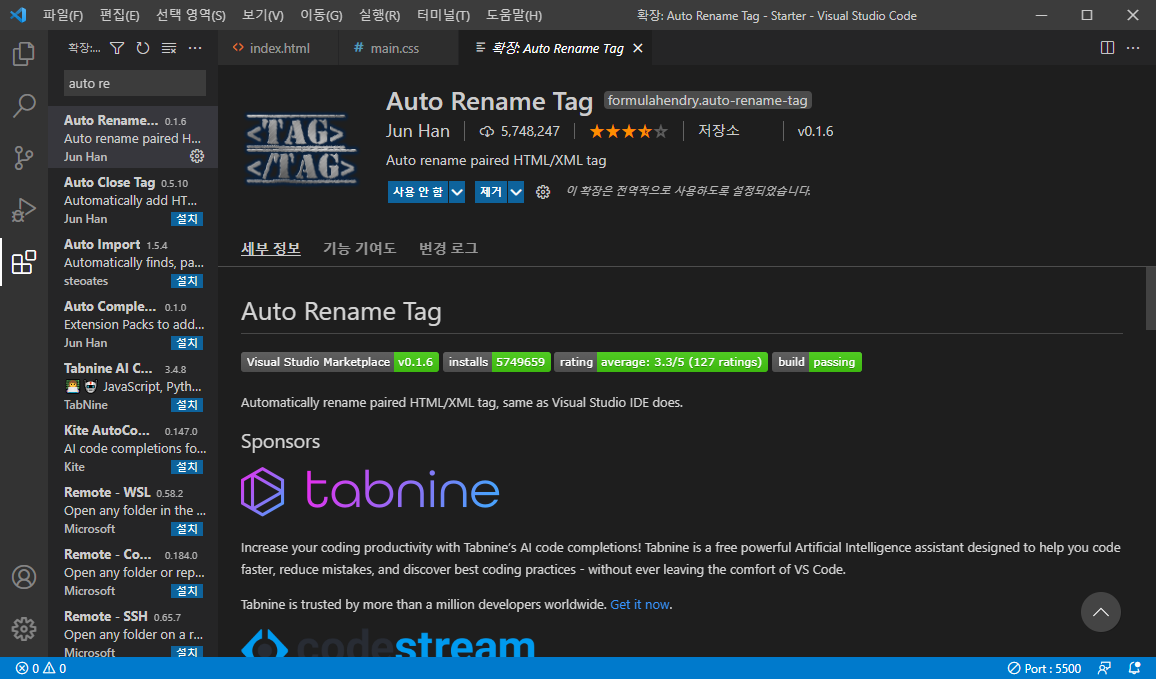The image size is (1156, 679).
Task: Clear extensions search results icon
Action: [169, 48]
